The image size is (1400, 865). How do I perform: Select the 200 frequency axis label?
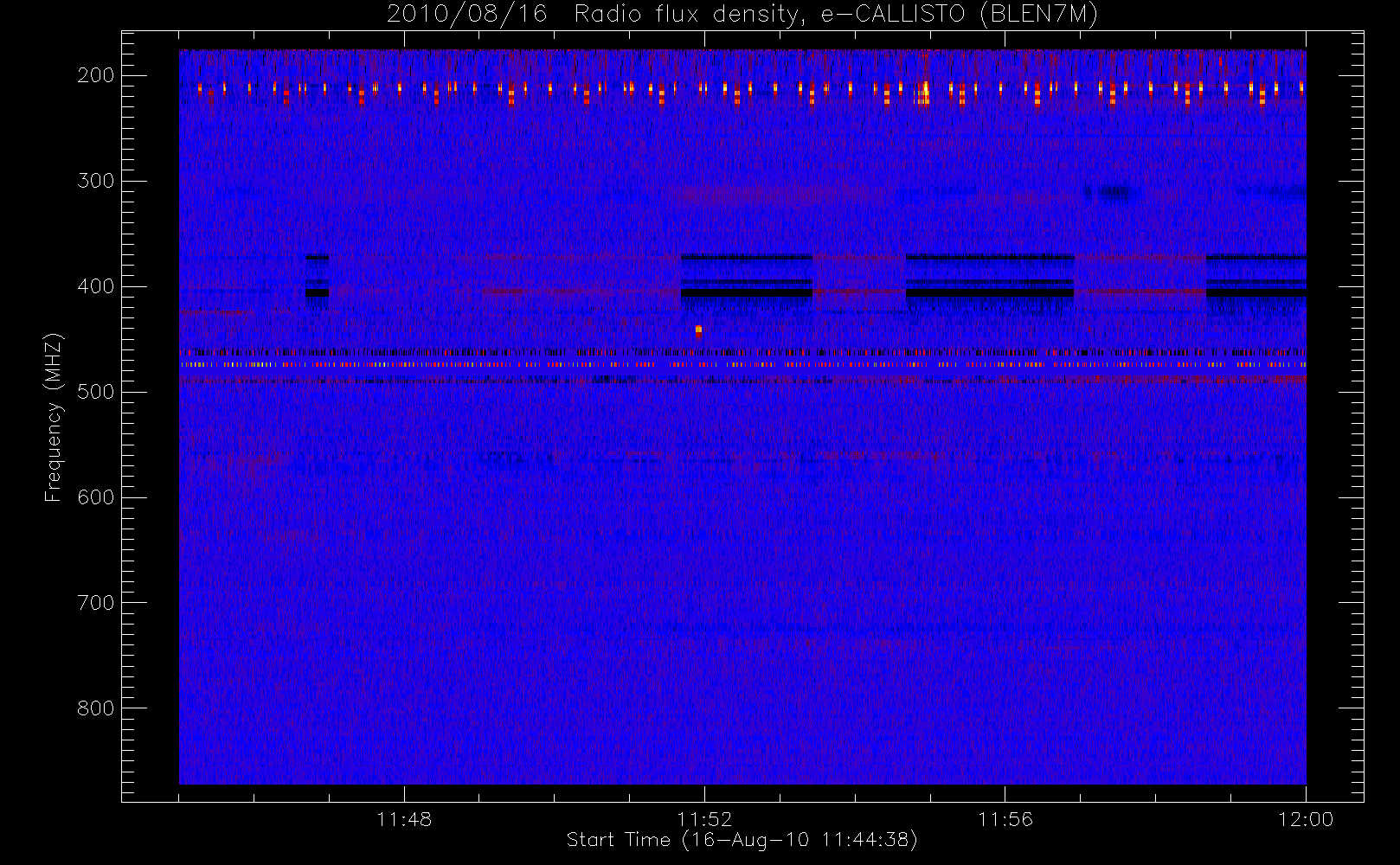click(95, 75)
